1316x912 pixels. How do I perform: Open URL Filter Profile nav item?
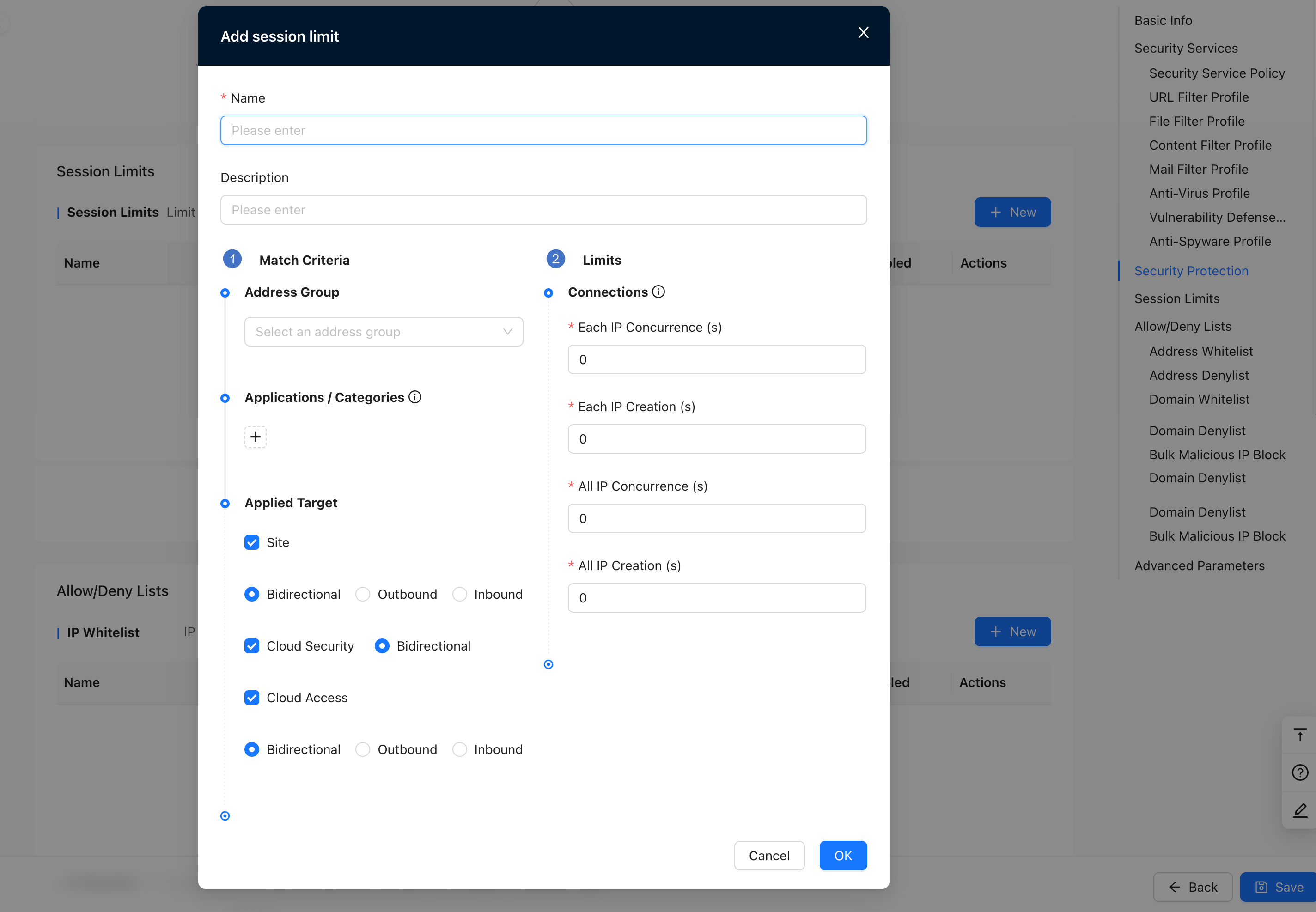[1199, 97]
